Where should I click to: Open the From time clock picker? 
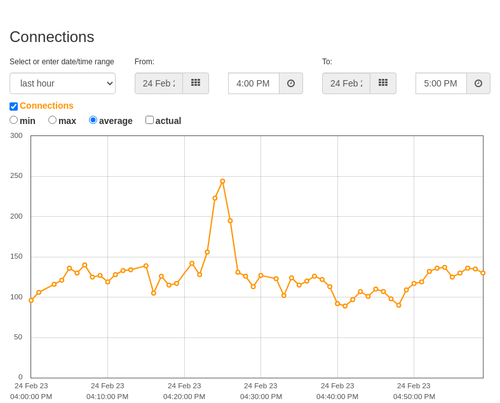point(291,83)
